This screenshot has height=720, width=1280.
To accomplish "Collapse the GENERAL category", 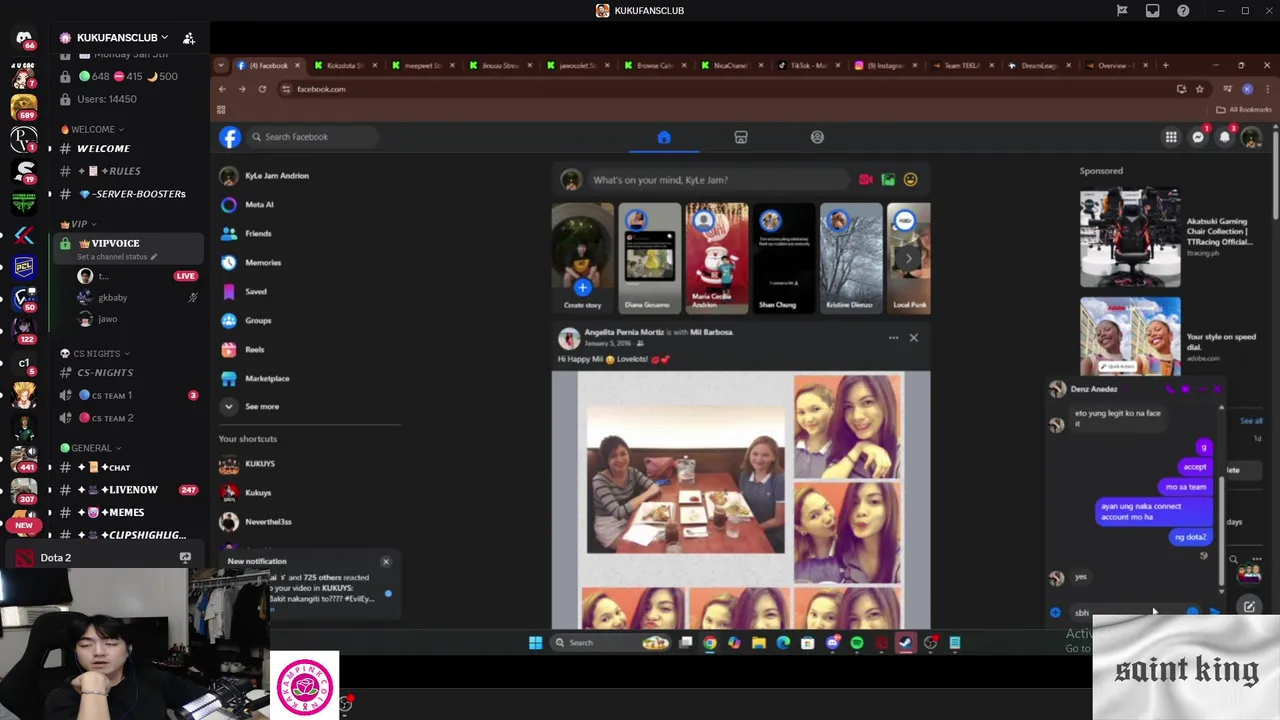I will 90,448.
